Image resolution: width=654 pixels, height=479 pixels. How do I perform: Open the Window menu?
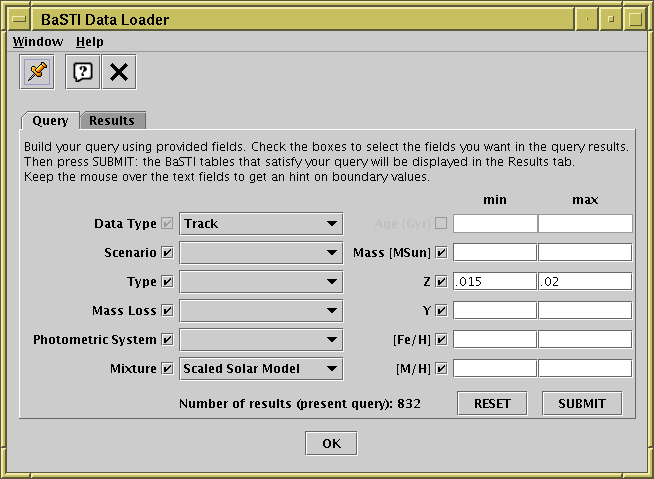point(37,42)
